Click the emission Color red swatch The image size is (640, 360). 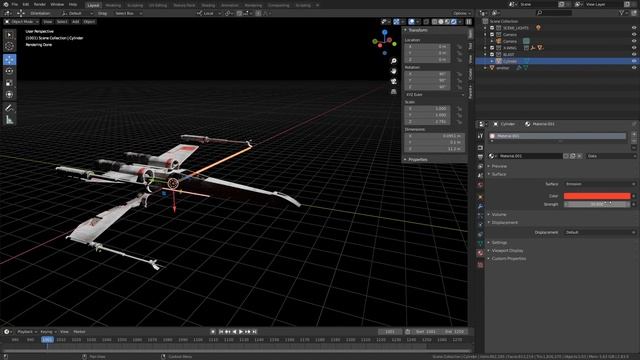coord(597,196)
